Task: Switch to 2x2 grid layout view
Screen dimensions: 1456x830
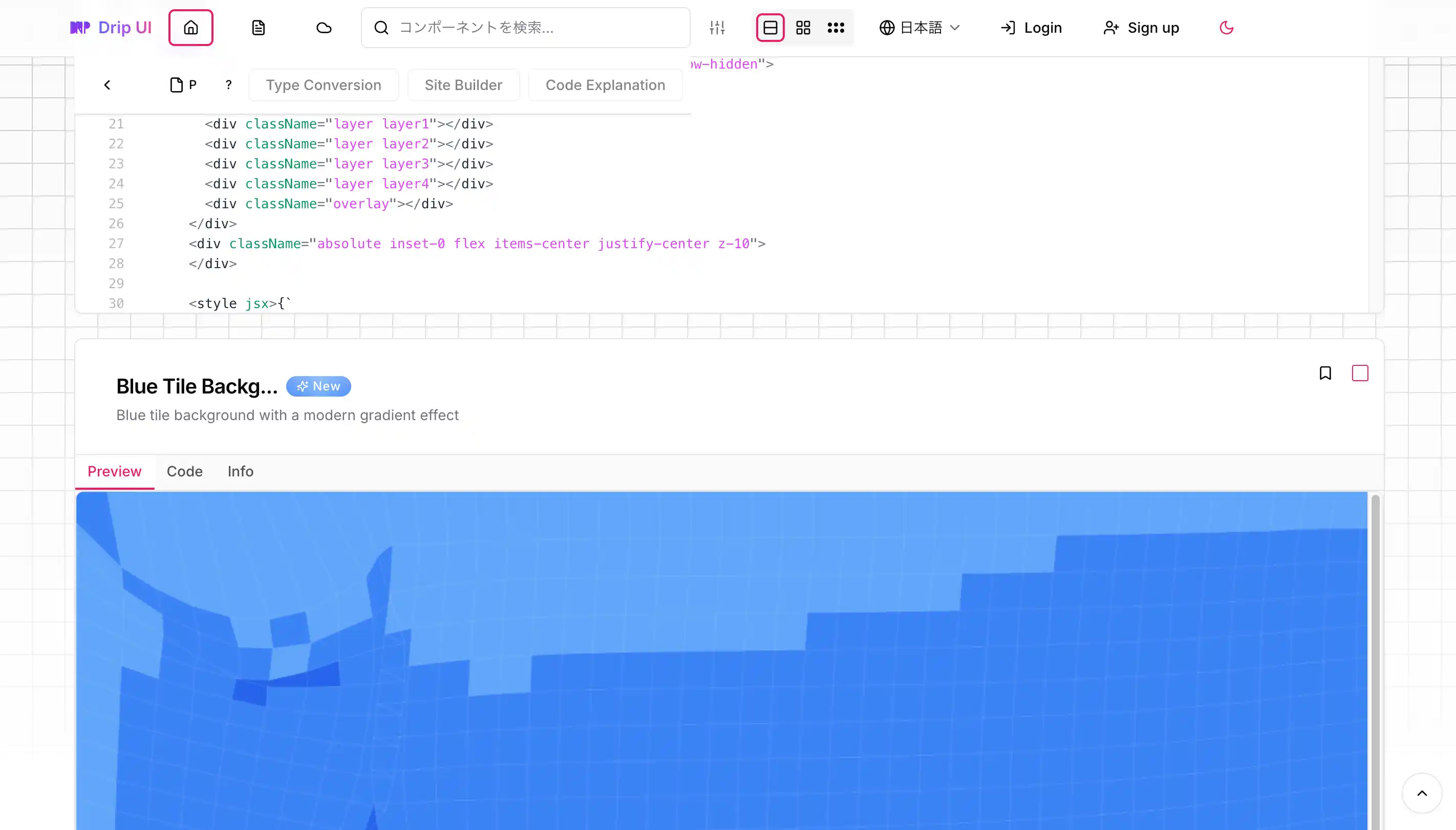Action: click(803, 27)
